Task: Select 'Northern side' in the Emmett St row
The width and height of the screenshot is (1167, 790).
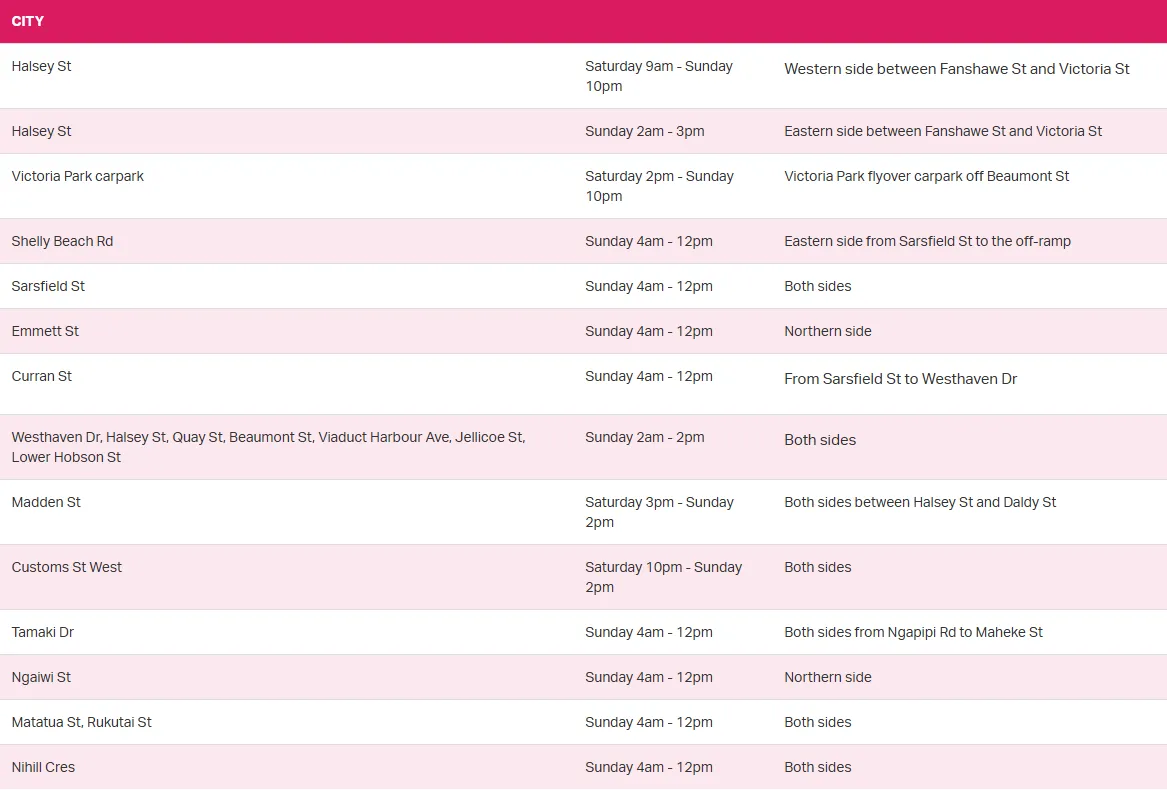Action: click(x=828, y=331)
